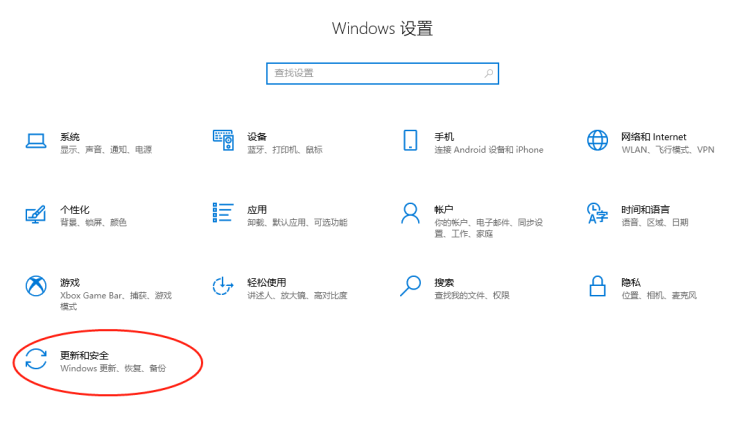The image size is (746, 431).
Task: Open the 设备 keyboard and speaker icon
Action: [x=223, y=140]
